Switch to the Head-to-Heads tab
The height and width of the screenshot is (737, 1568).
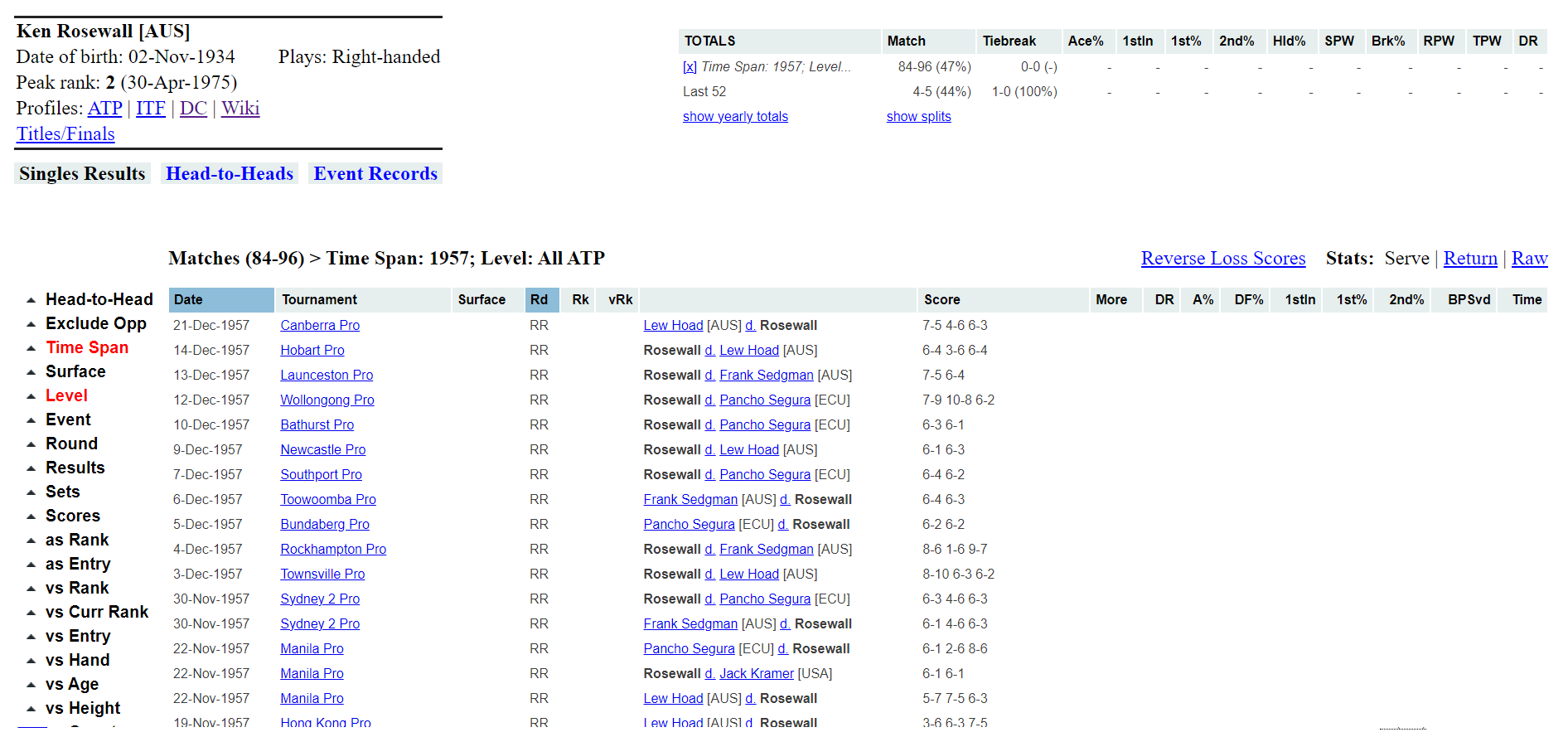[x=230, y=173]
